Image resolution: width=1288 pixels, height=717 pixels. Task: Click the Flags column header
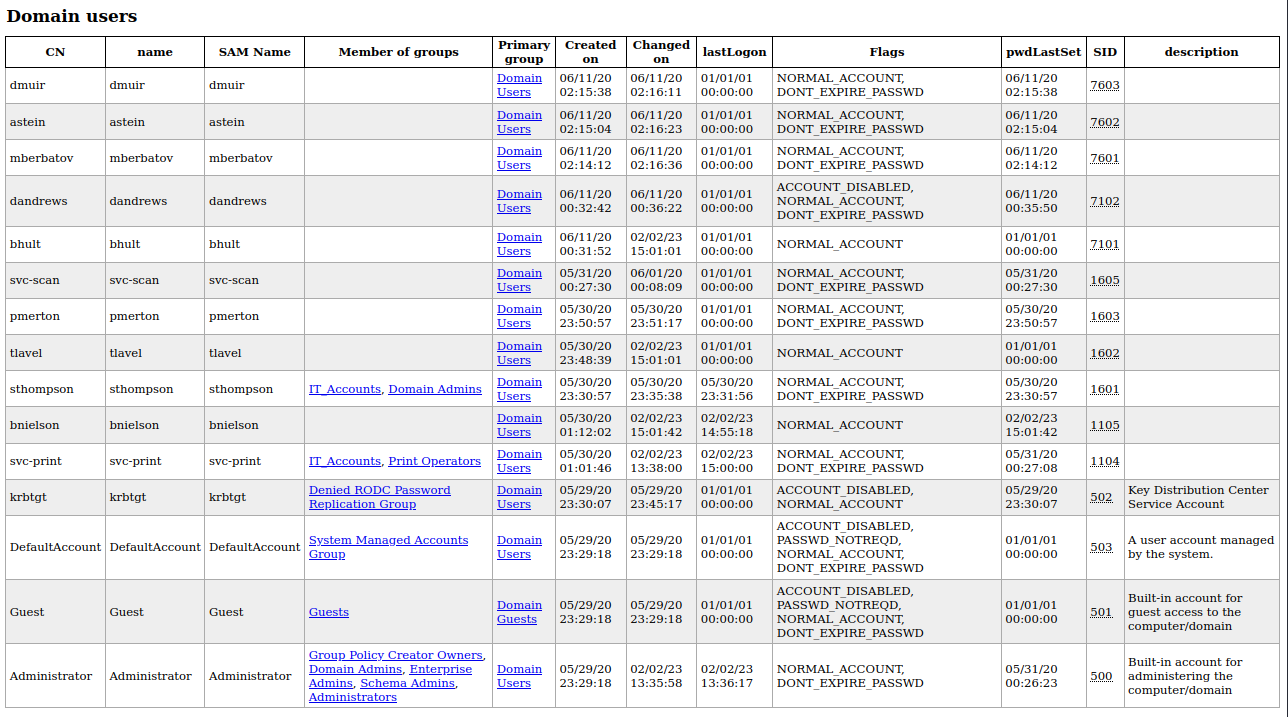click(887, 52)
